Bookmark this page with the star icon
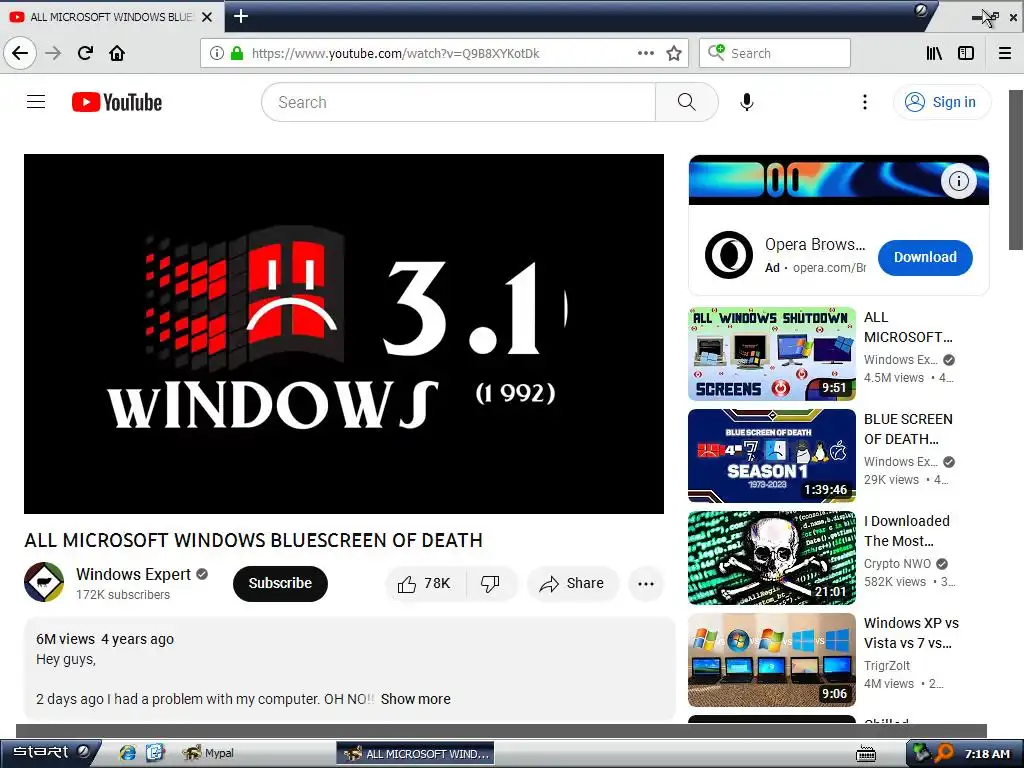Viewport: 1024px width, 768px height. tap(674, 53)
